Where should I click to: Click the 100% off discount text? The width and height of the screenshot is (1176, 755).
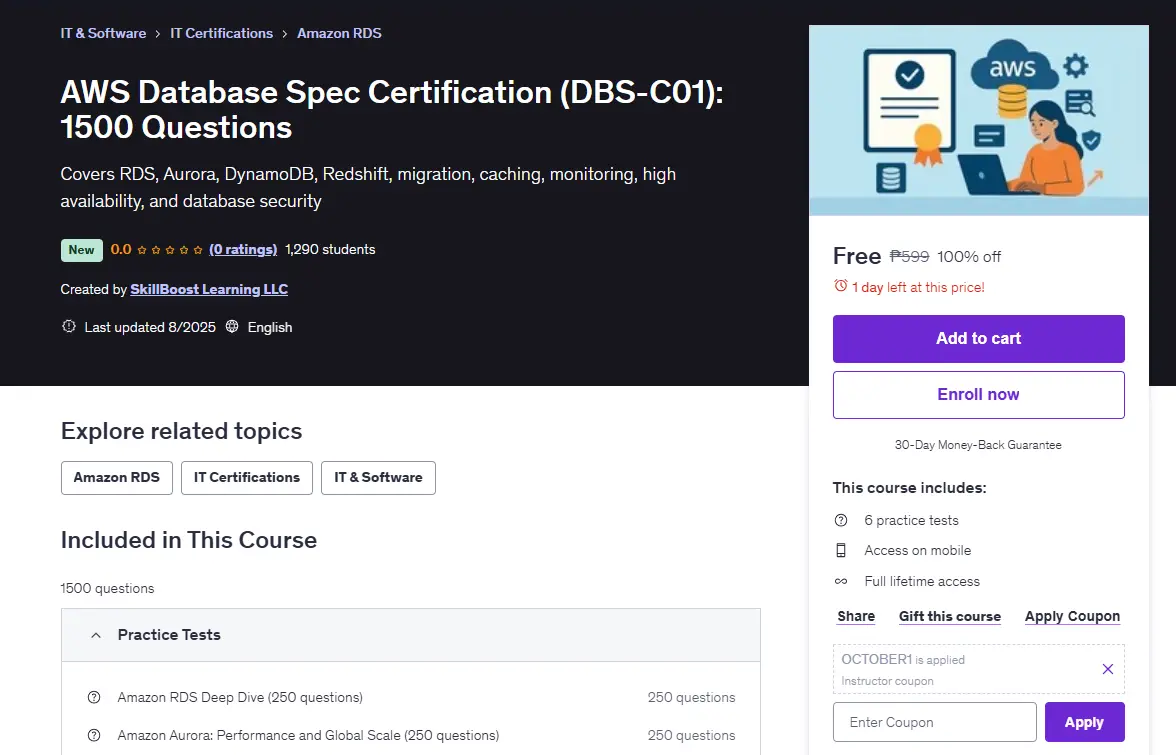point(969,256)
